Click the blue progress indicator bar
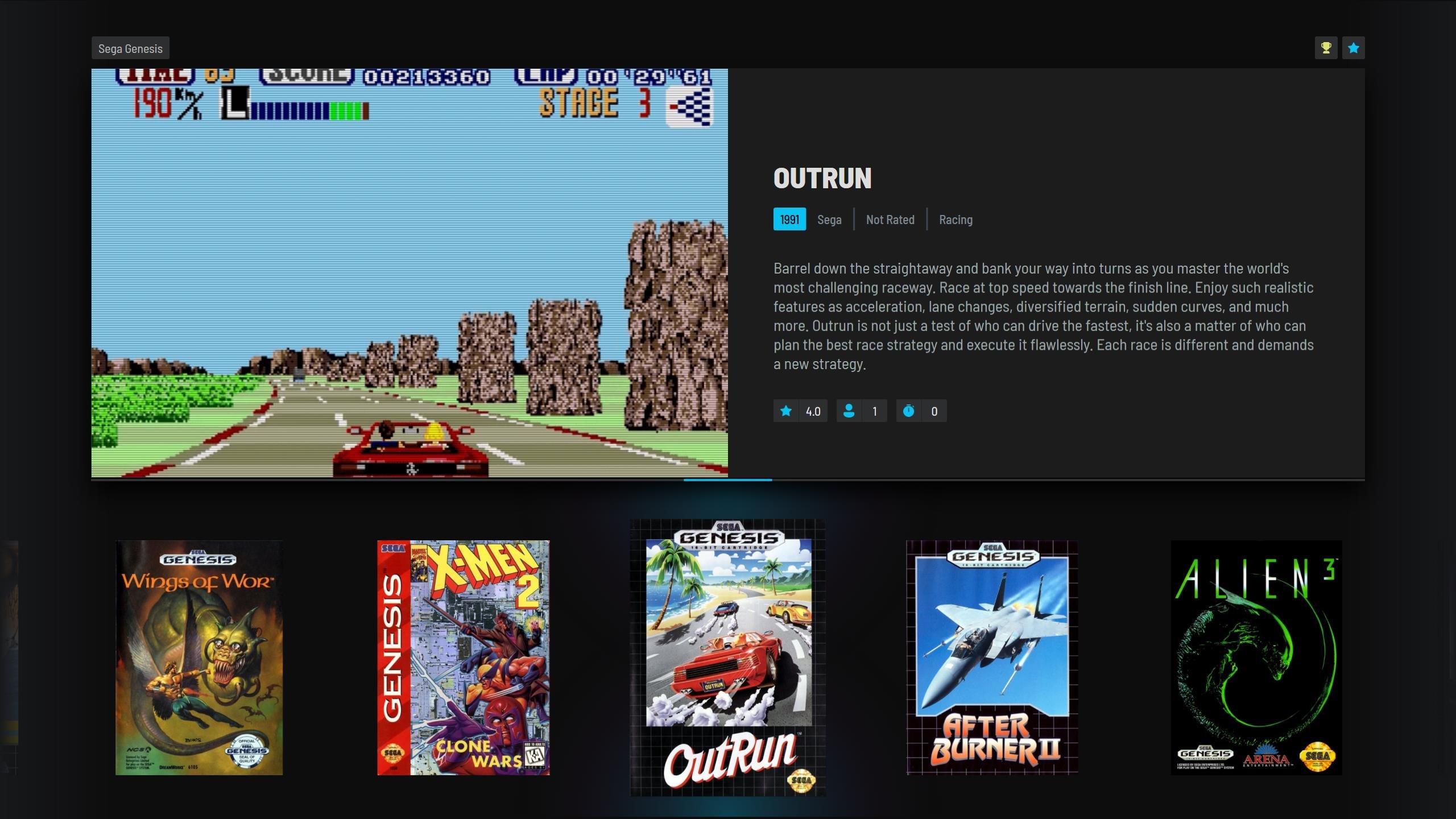 [x=728, y=480]
